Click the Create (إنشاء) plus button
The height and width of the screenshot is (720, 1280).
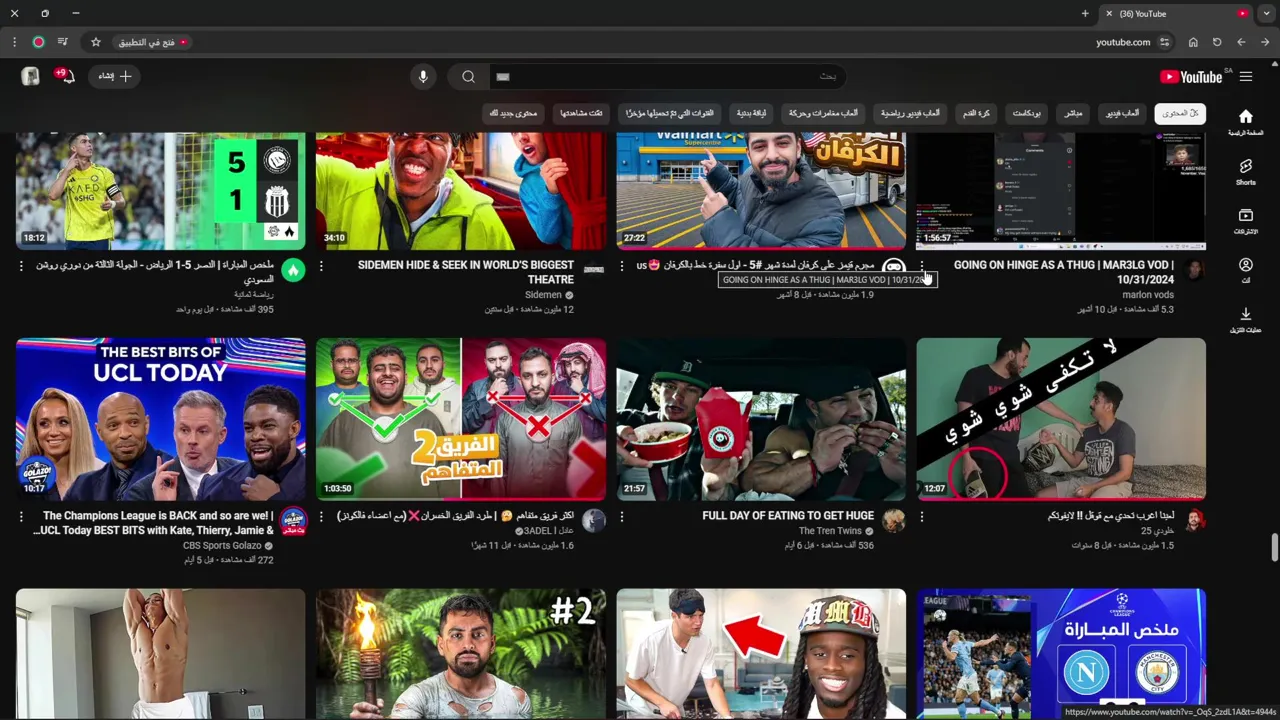[x=115, y=76]
